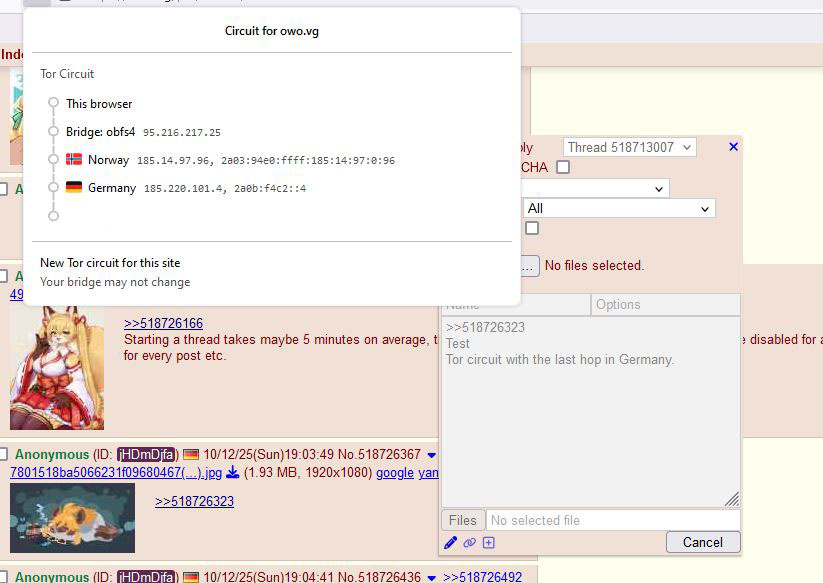Click German flag on post 518726367
This screenshot has width=823, height=583.
pos(191,454)
